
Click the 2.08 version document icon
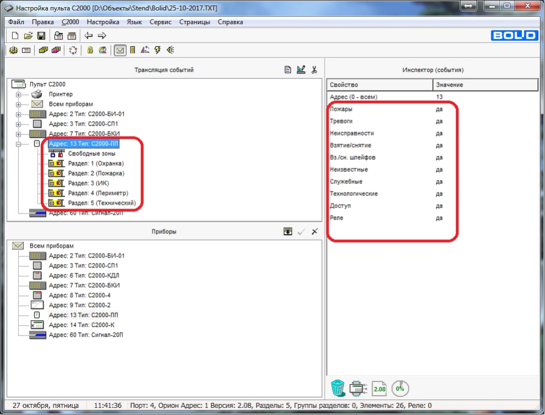379,388
